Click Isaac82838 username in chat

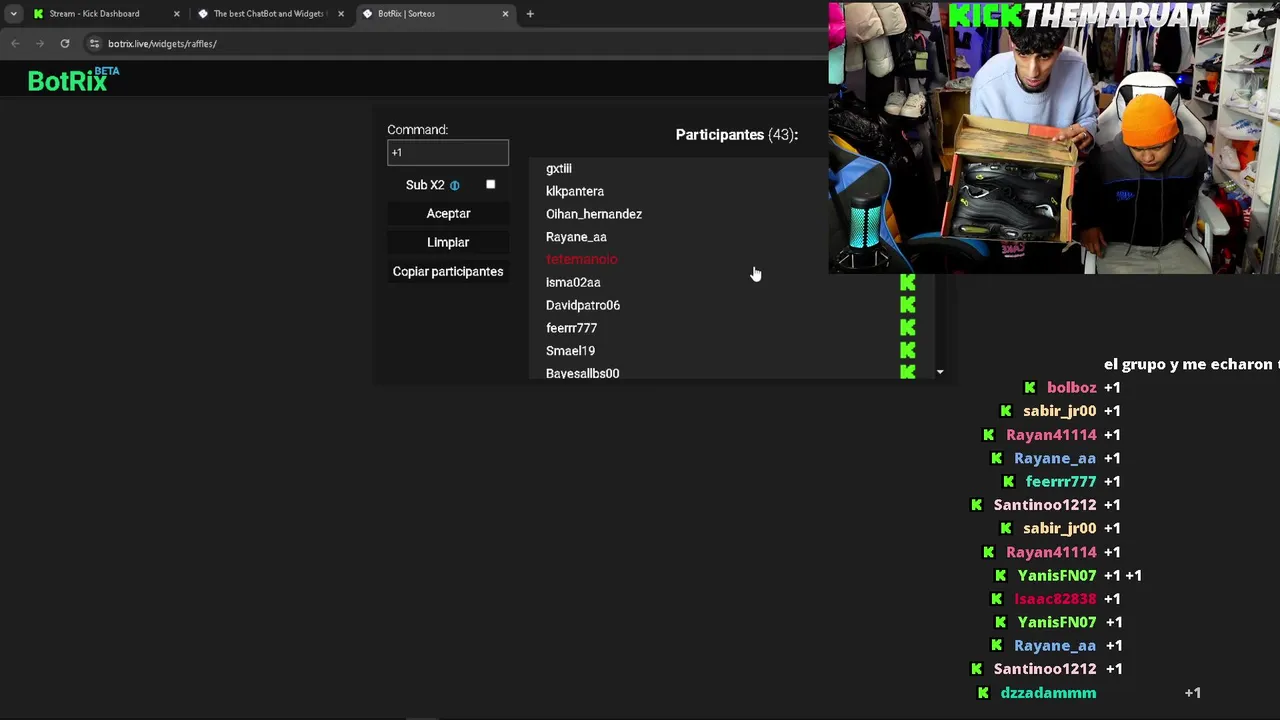pos(1055,599)
